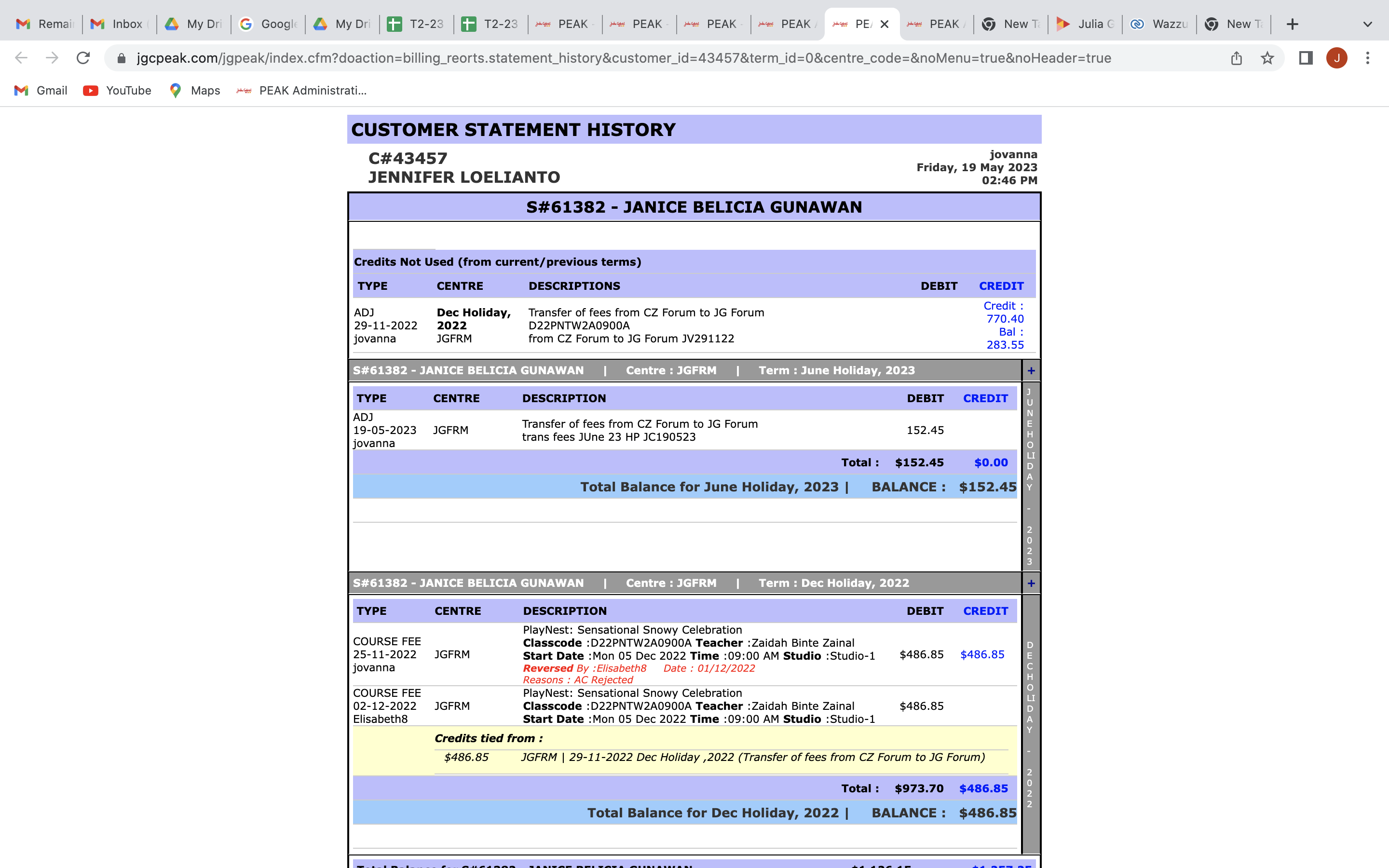Bookmark this page with star icon
Image resolution: width=1389 pixels, height=868 pixels.
1267,58
